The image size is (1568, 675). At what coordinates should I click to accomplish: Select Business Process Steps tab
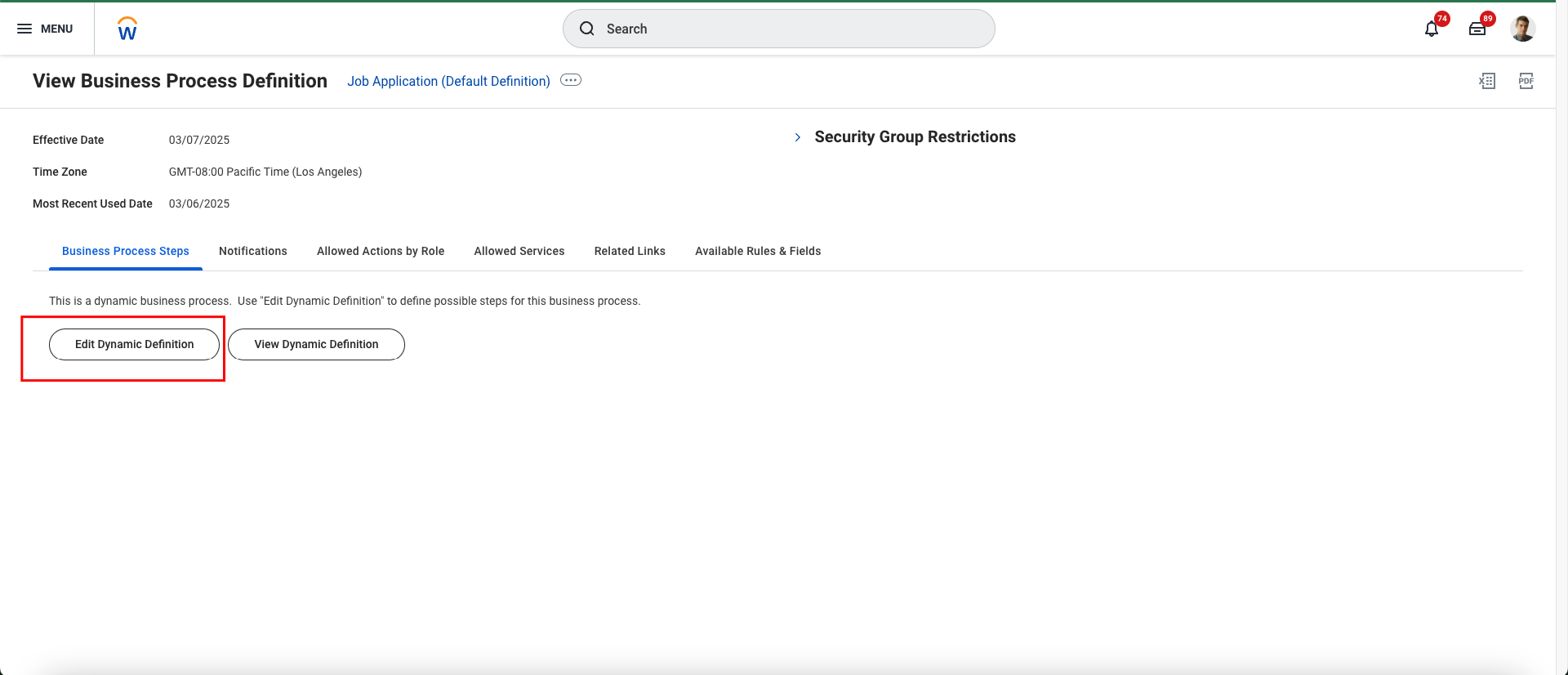pyautogui.click(x=126, y=251)
